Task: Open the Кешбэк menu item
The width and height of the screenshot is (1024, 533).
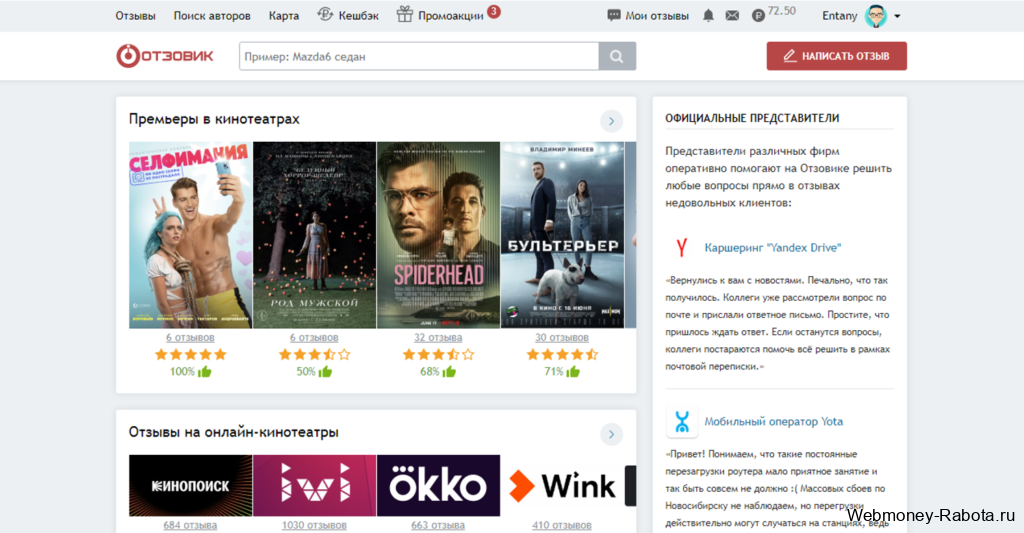Action: click(359, 16)
